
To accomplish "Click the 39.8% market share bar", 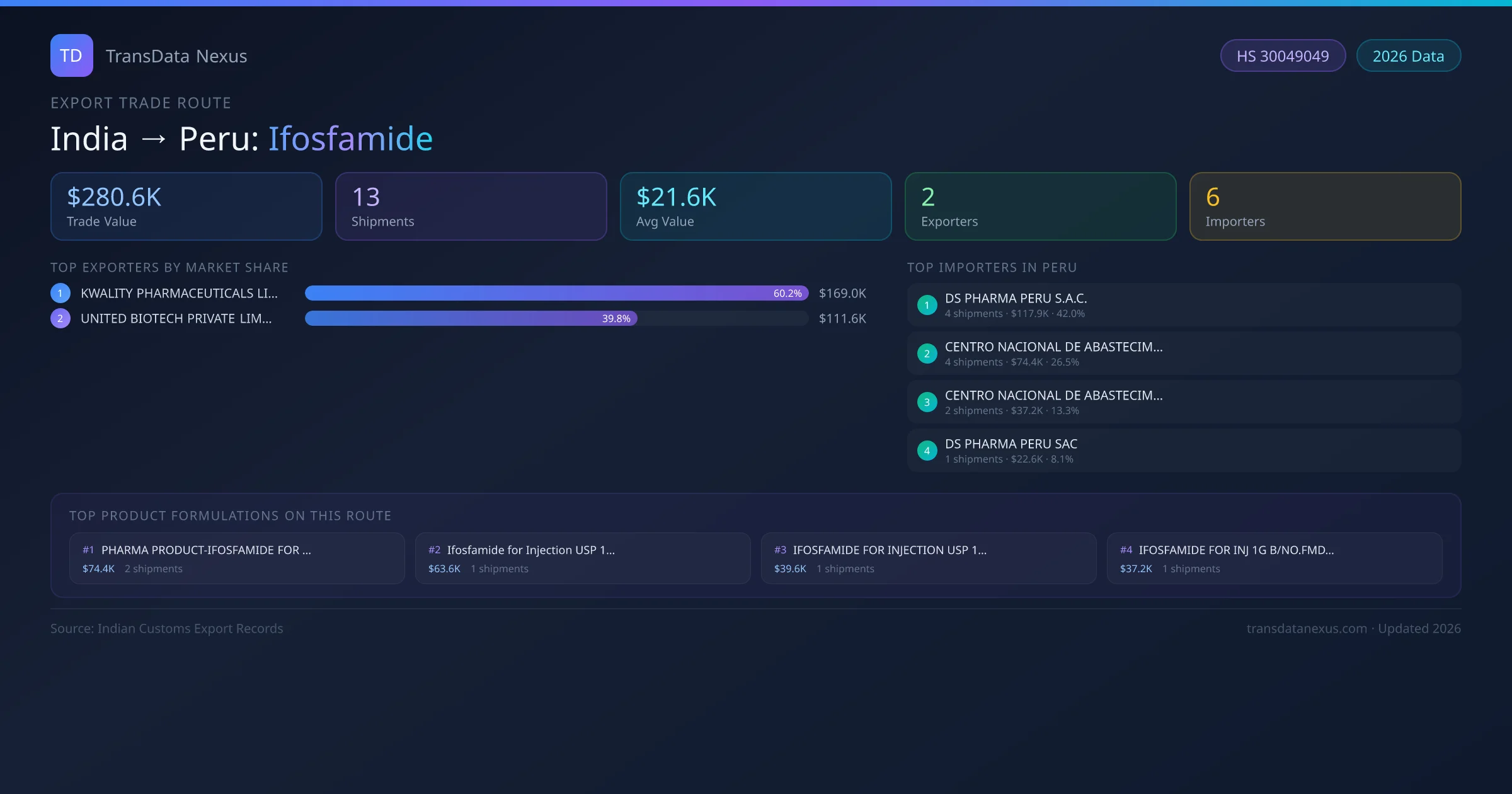I will 471,318.
